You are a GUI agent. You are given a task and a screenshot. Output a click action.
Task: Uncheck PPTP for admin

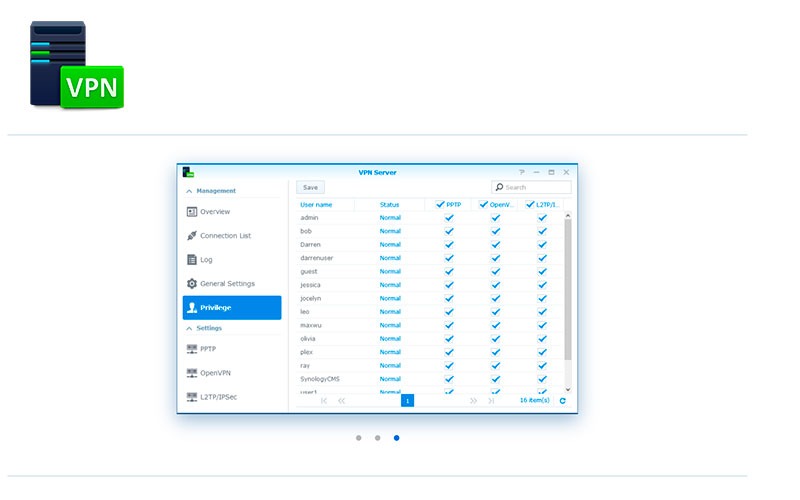click(449, 218)
